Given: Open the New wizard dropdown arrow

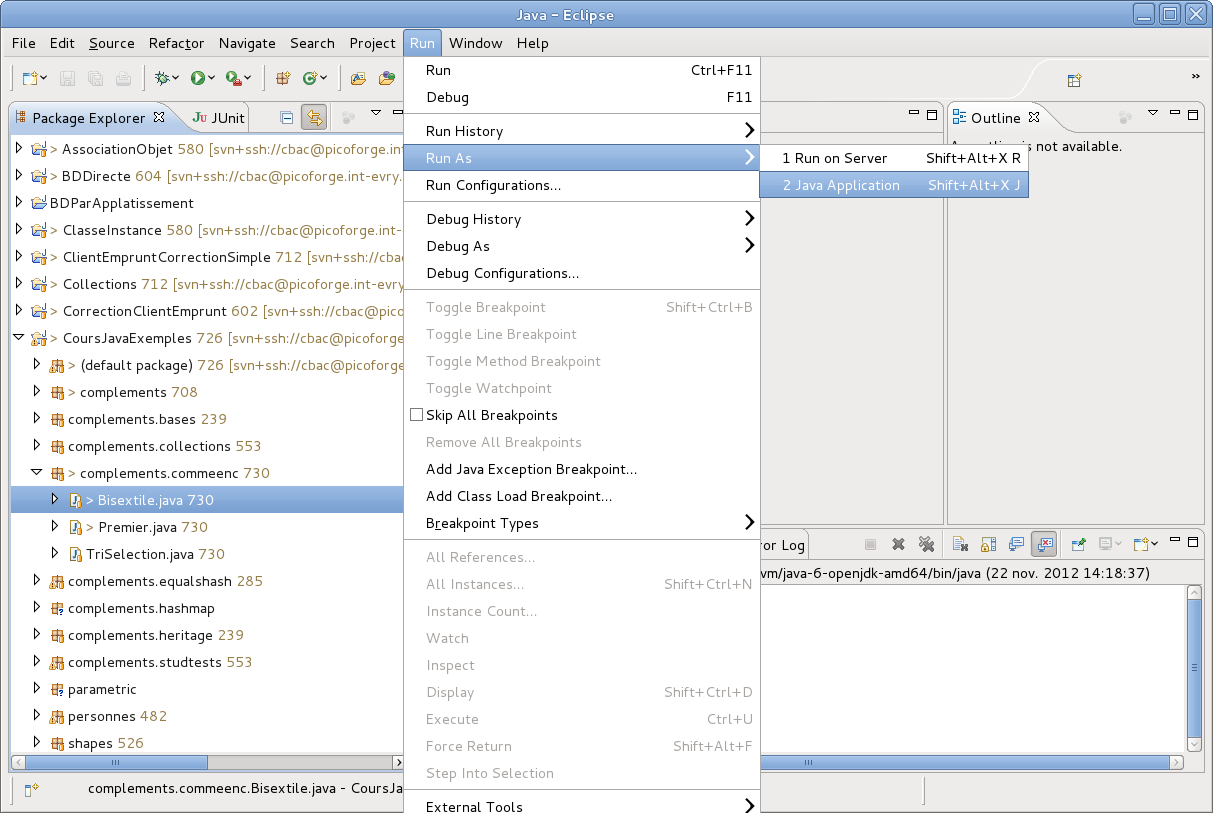Looking at the screenshot, I should coord(44,78).
